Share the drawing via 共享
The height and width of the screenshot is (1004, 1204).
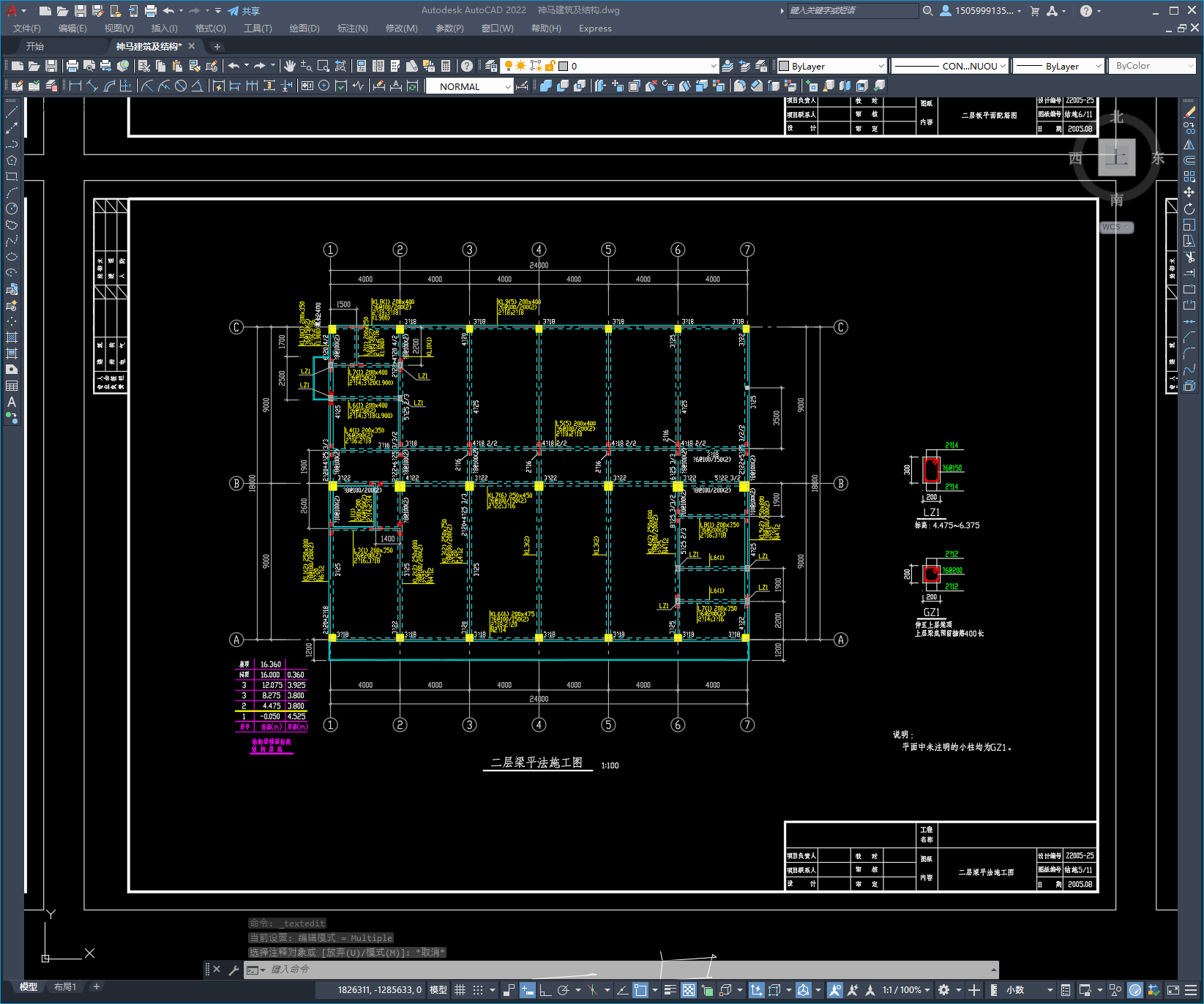[244, 10]
